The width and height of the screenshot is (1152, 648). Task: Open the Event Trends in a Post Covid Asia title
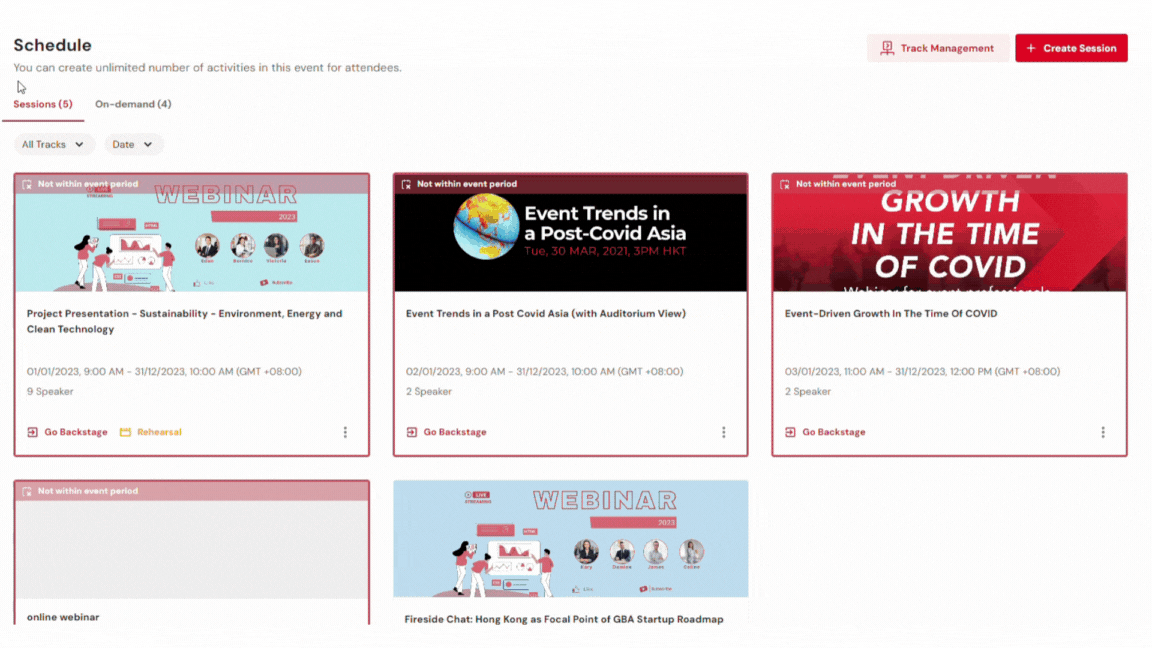[546, 314]
